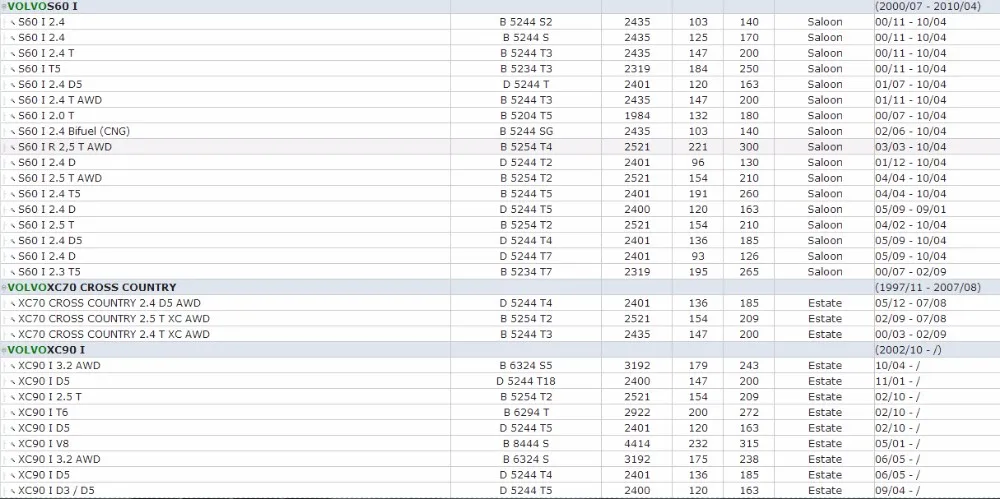Click engine code D 5244 T7
The height and width of the screenshot is (499, 1000).
point(526,257)
